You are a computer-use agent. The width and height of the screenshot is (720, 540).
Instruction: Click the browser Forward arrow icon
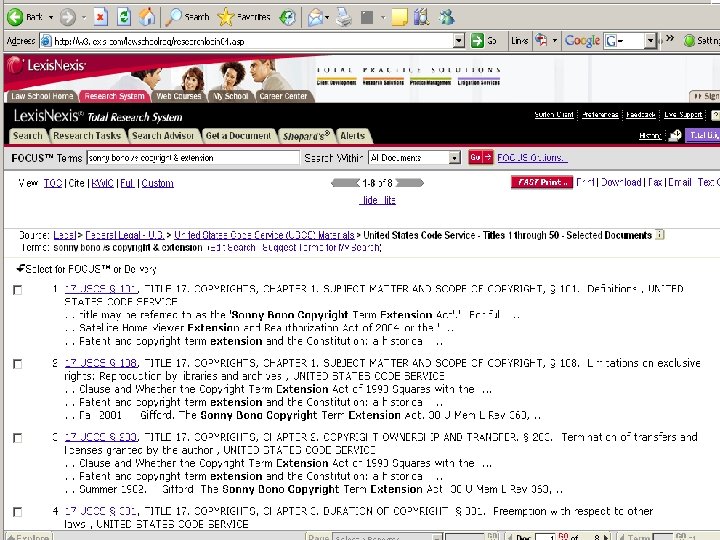(x=67, y=17)
